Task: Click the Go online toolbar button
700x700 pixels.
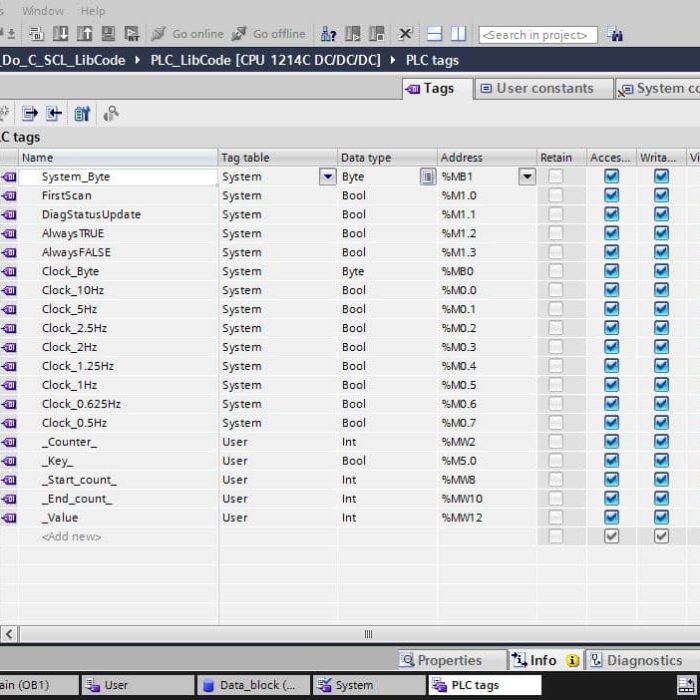Action: tap(188, 34)
